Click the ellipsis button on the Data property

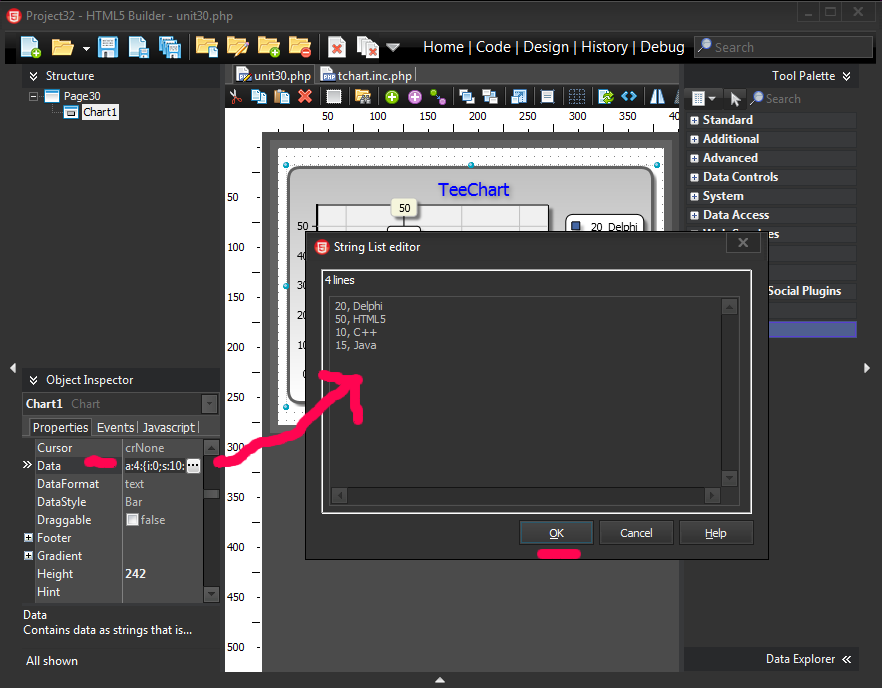coord(193,466)
